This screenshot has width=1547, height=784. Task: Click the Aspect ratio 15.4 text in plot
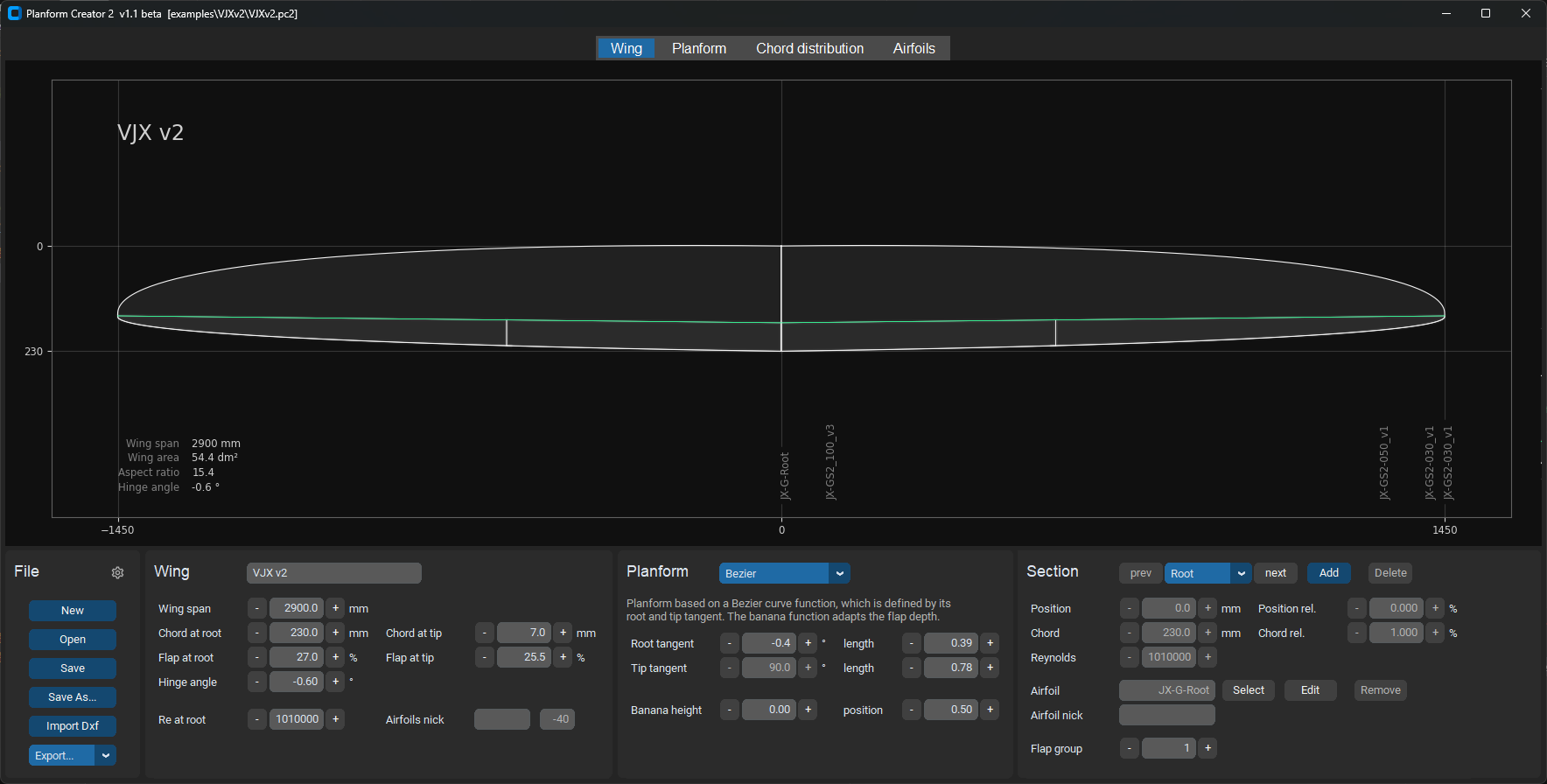click(166, 472)
